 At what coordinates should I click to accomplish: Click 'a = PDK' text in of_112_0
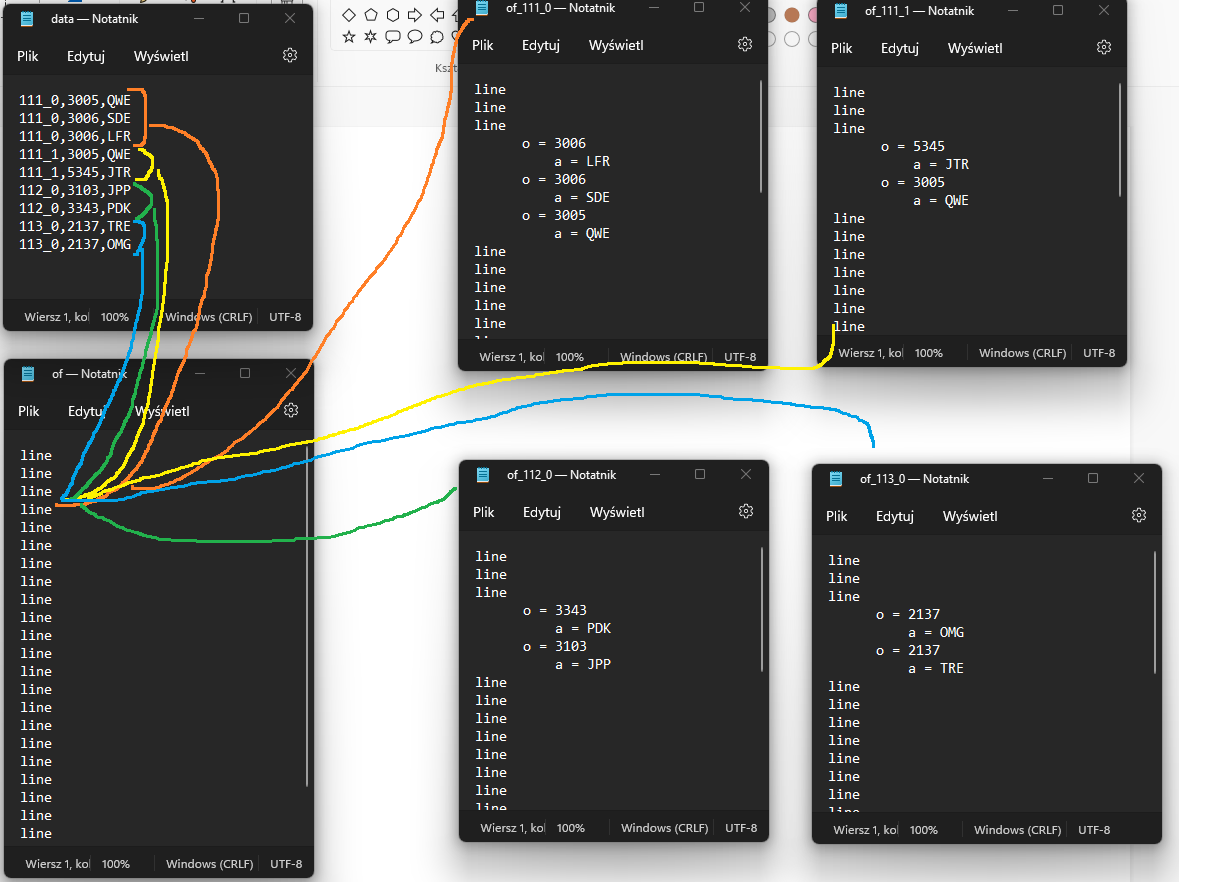583,629
